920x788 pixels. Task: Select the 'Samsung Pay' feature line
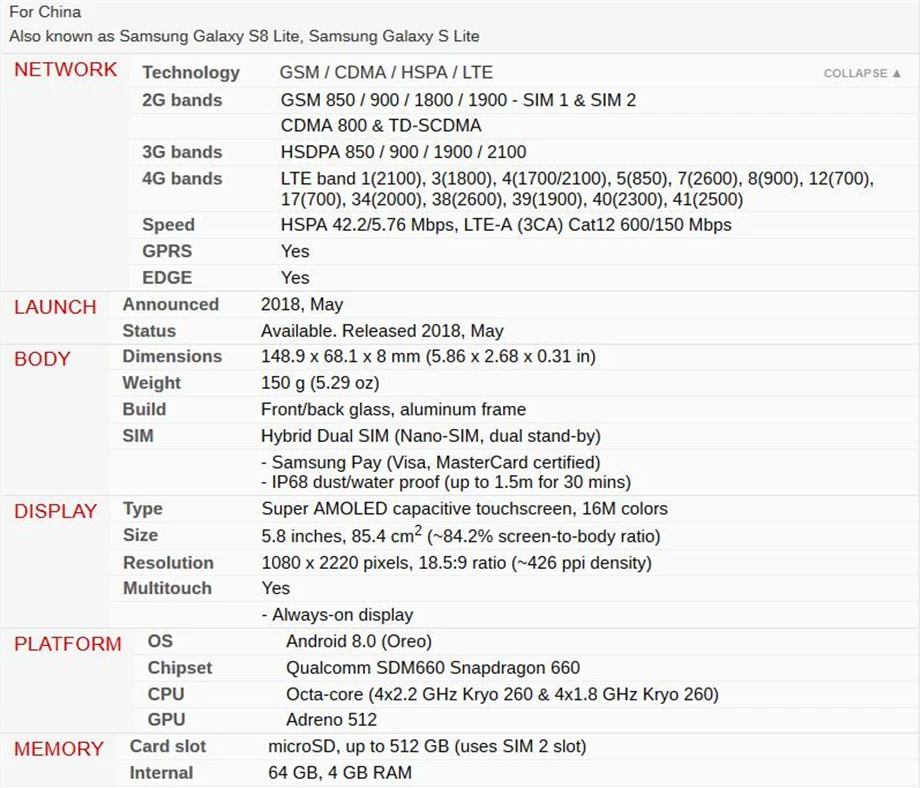(431, 462)
